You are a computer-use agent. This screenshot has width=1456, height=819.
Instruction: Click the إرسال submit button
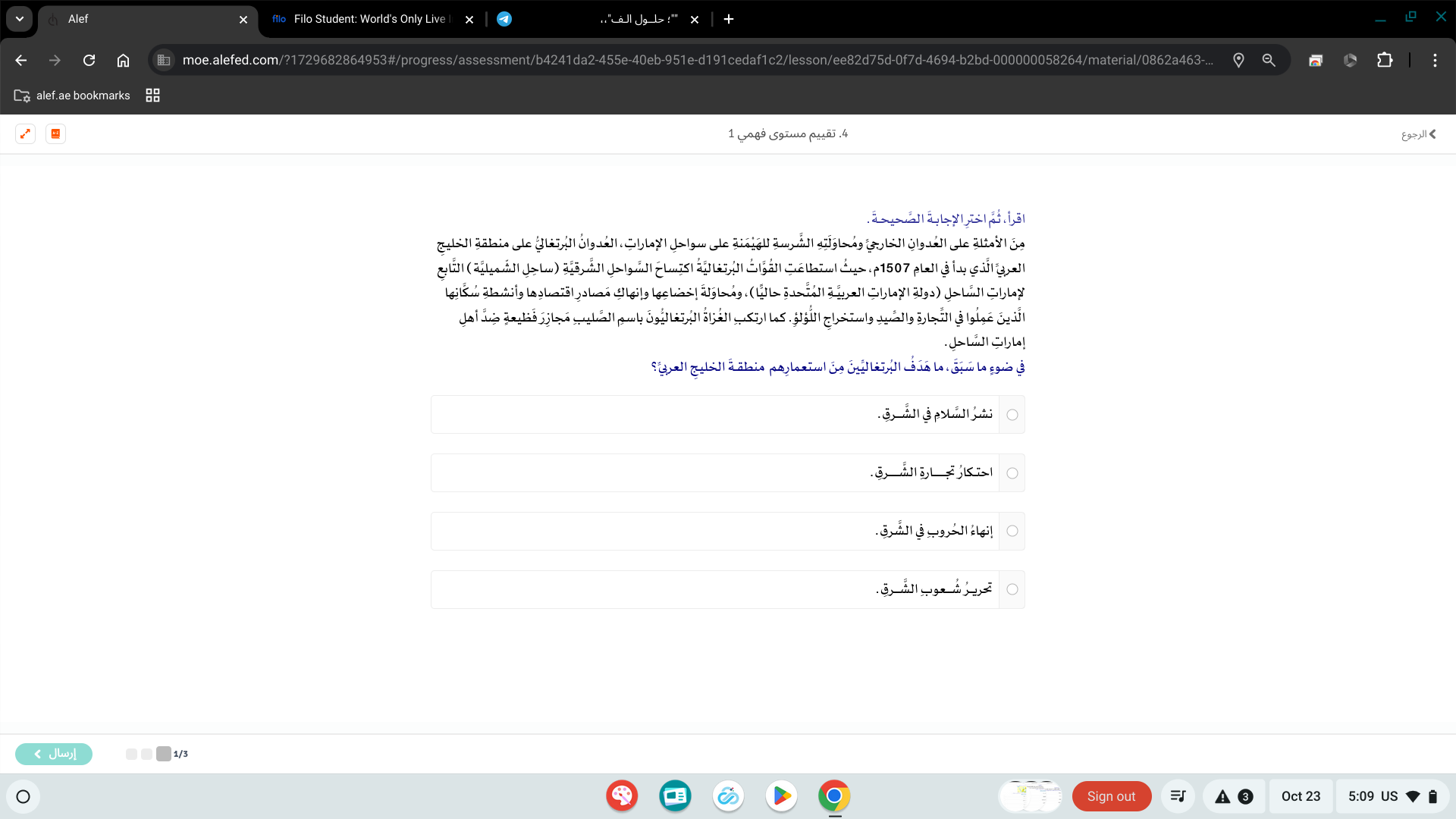54,754
